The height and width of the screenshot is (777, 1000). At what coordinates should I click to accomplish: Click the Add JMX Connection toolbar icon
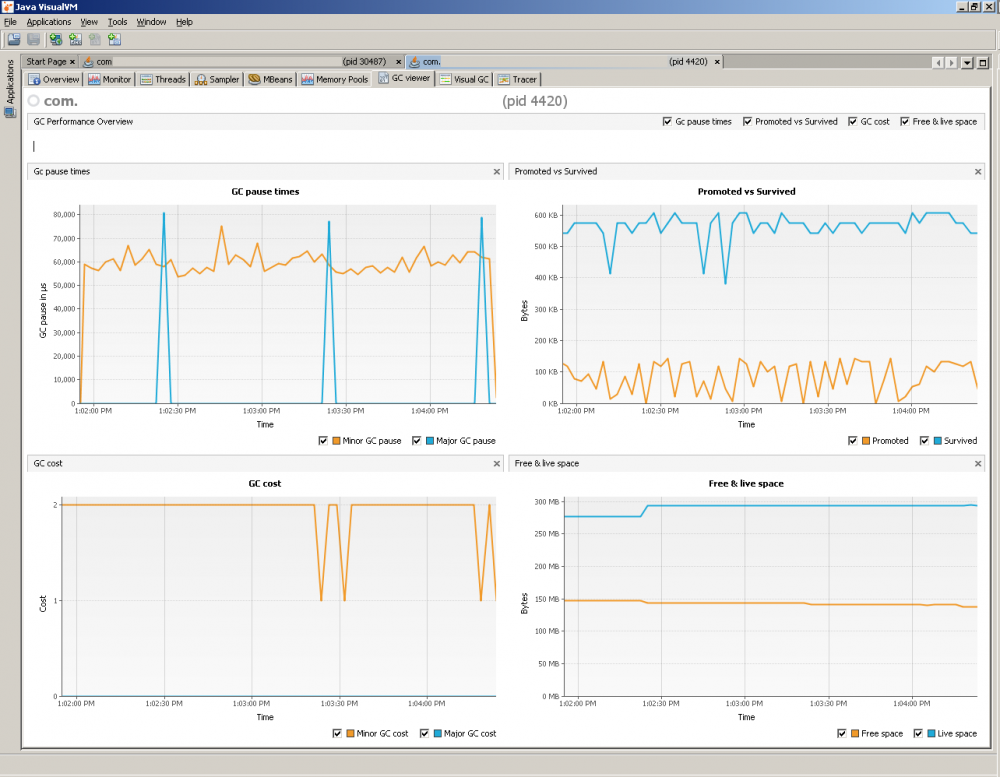point(75,40)
